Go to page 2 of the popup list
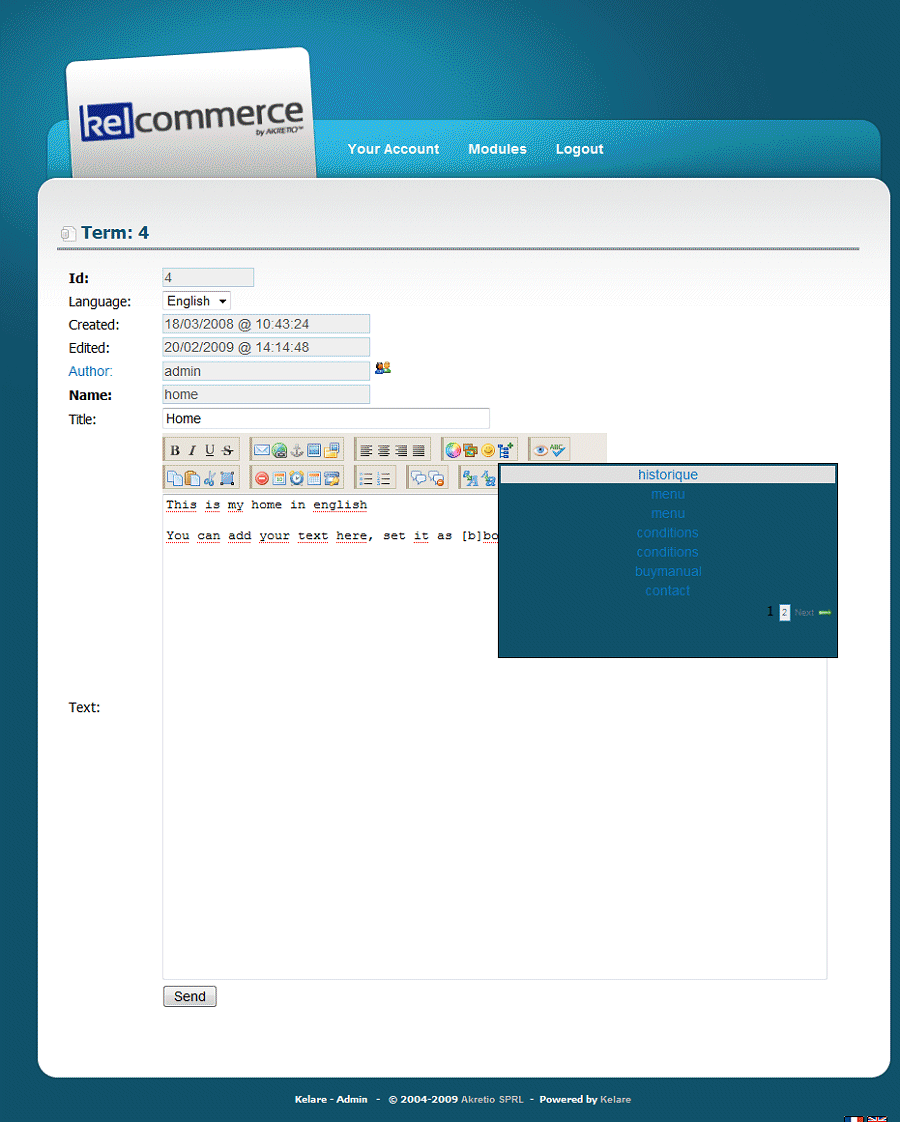Image resolution: width=900 pixels, height=1122 pixels. 785,612
